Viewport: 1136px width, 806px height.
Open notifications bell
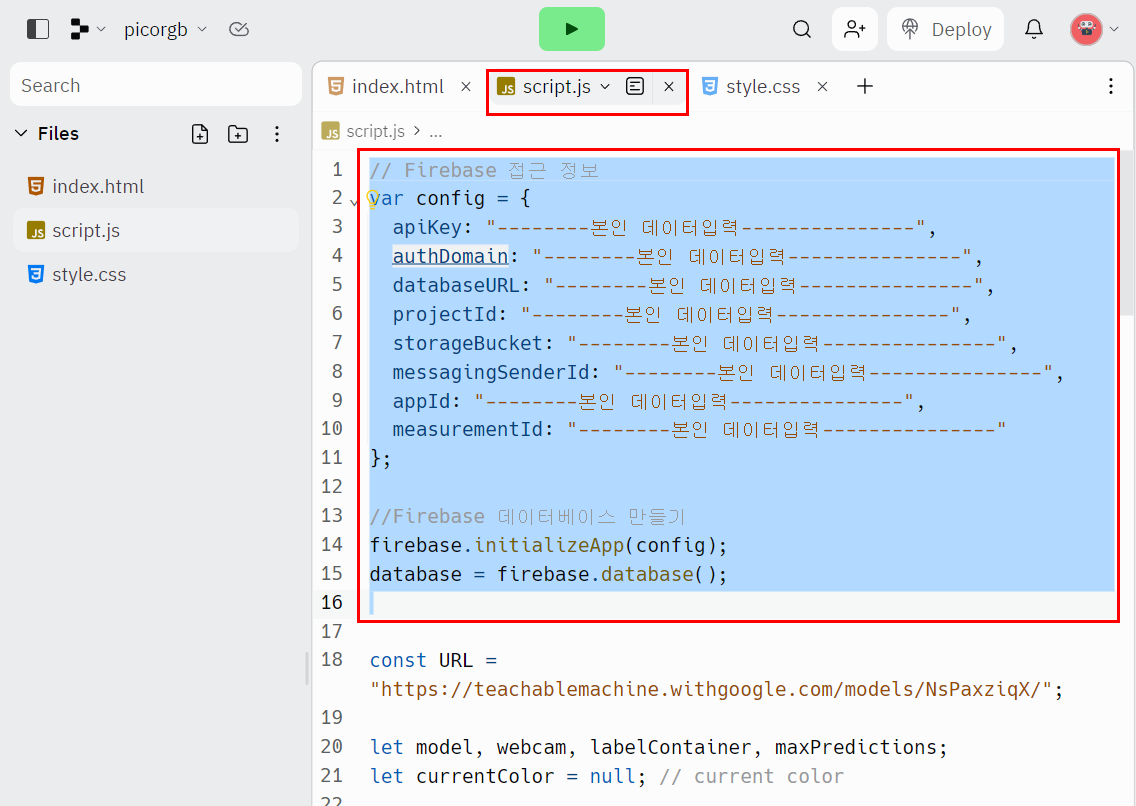tap(1034, 29)
